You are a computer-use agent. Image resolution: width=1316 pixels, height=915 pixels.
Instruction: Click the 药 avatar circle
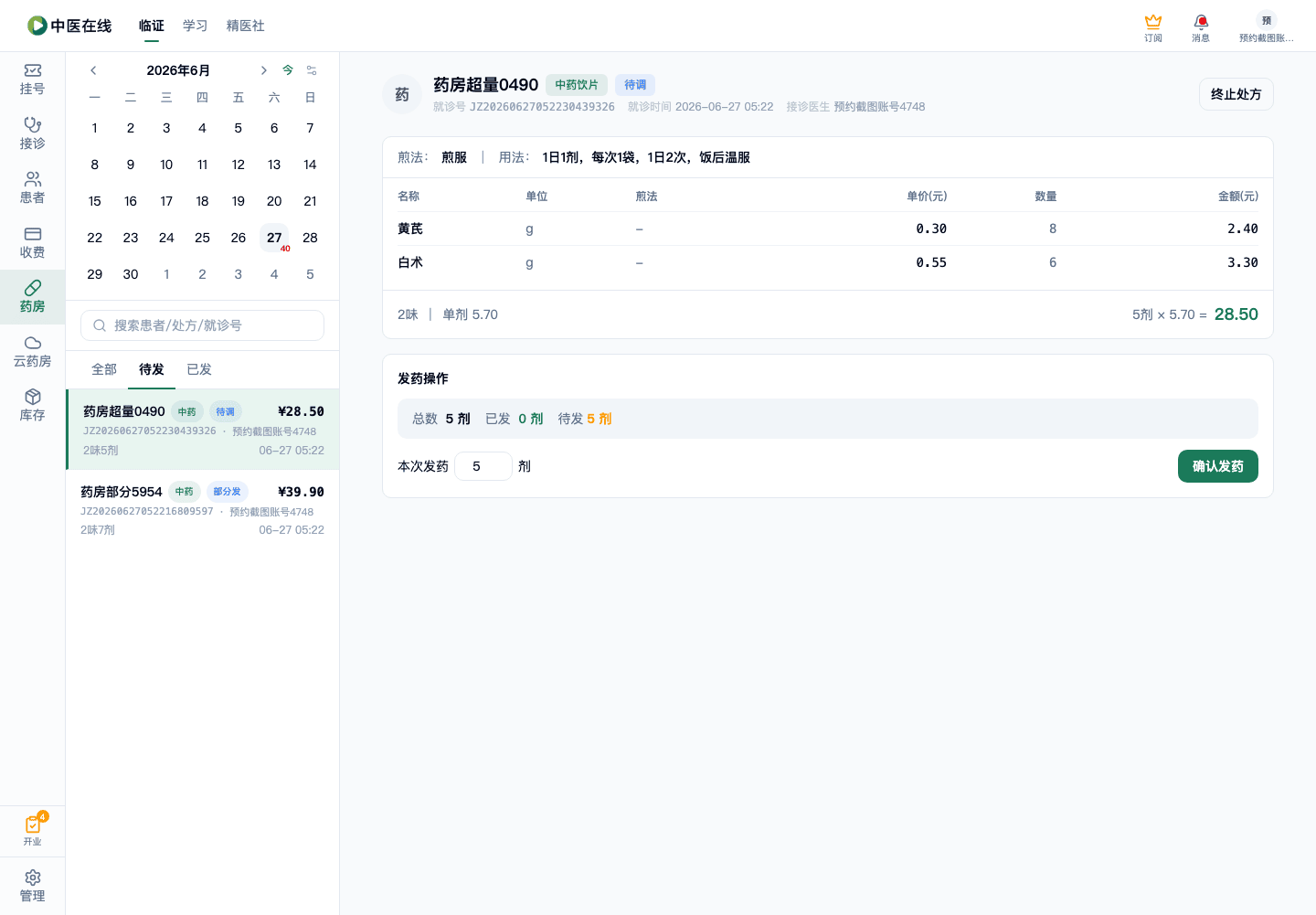402,94
